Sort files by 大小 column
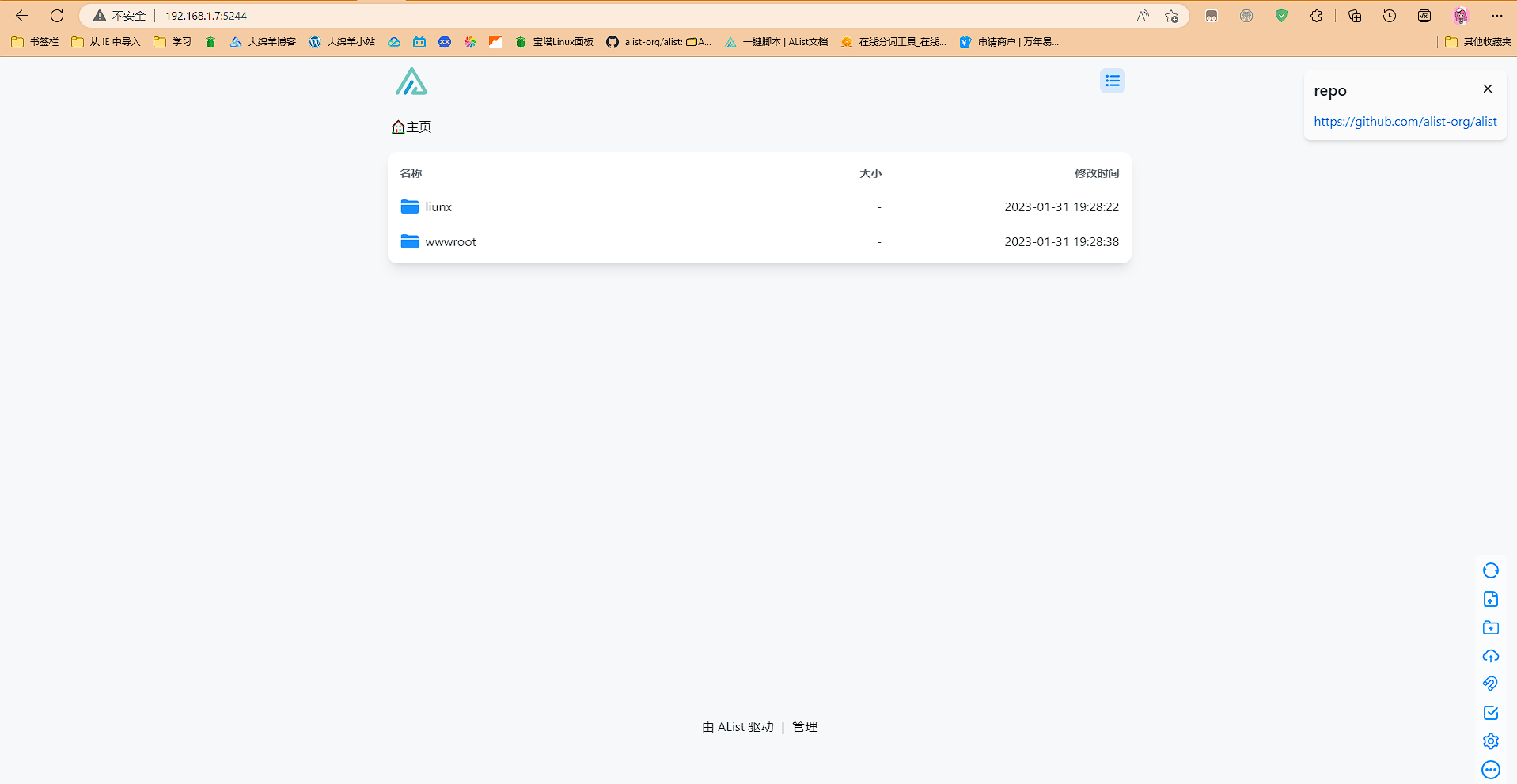Viewport: 1517px width, 784px height. point(870,173)
